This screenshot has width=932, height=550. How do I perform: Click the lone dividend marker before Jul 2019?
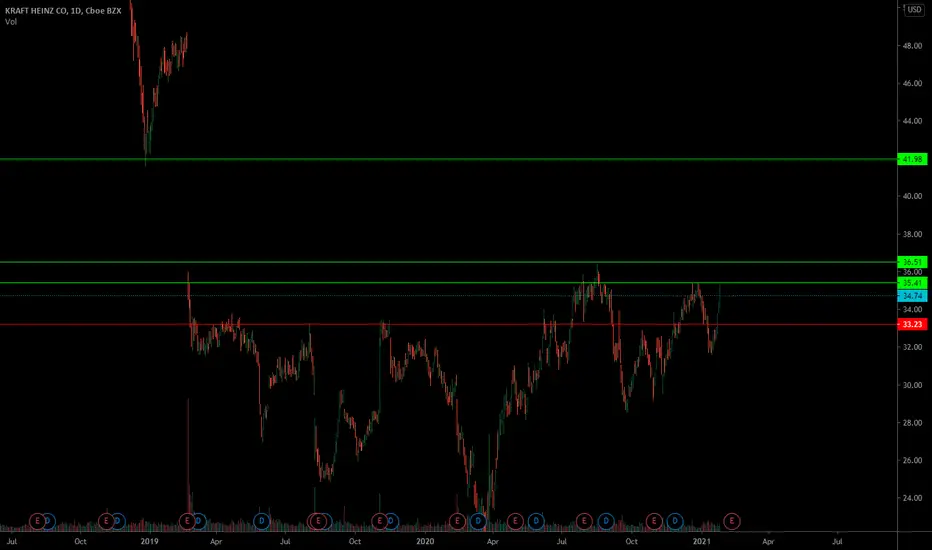click(x=262, y=521)
